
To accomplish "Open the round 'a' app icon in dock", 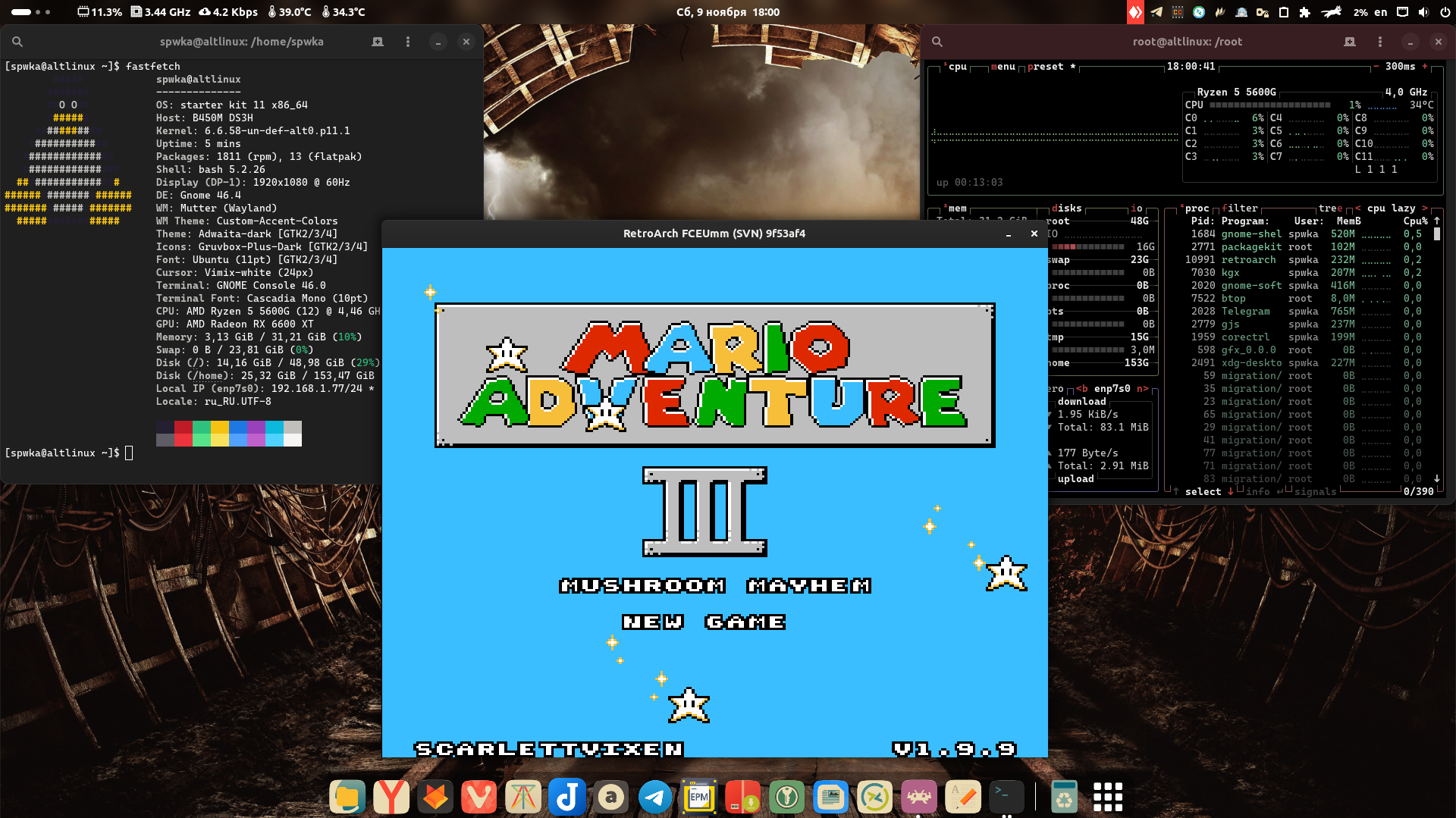I will click(x=611, y=797).
